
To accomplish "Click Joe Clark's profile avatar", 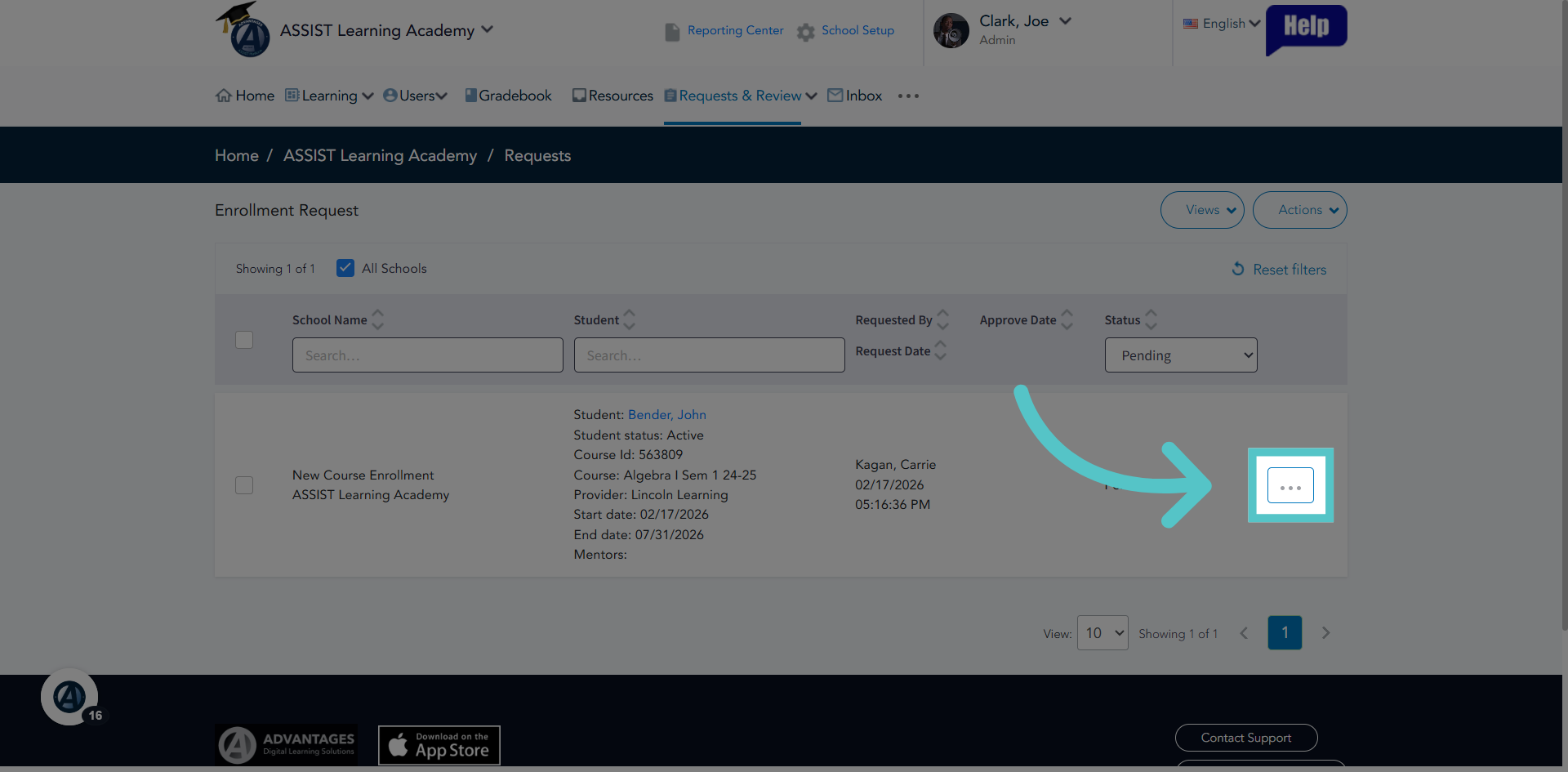I will tap(951, 31).
